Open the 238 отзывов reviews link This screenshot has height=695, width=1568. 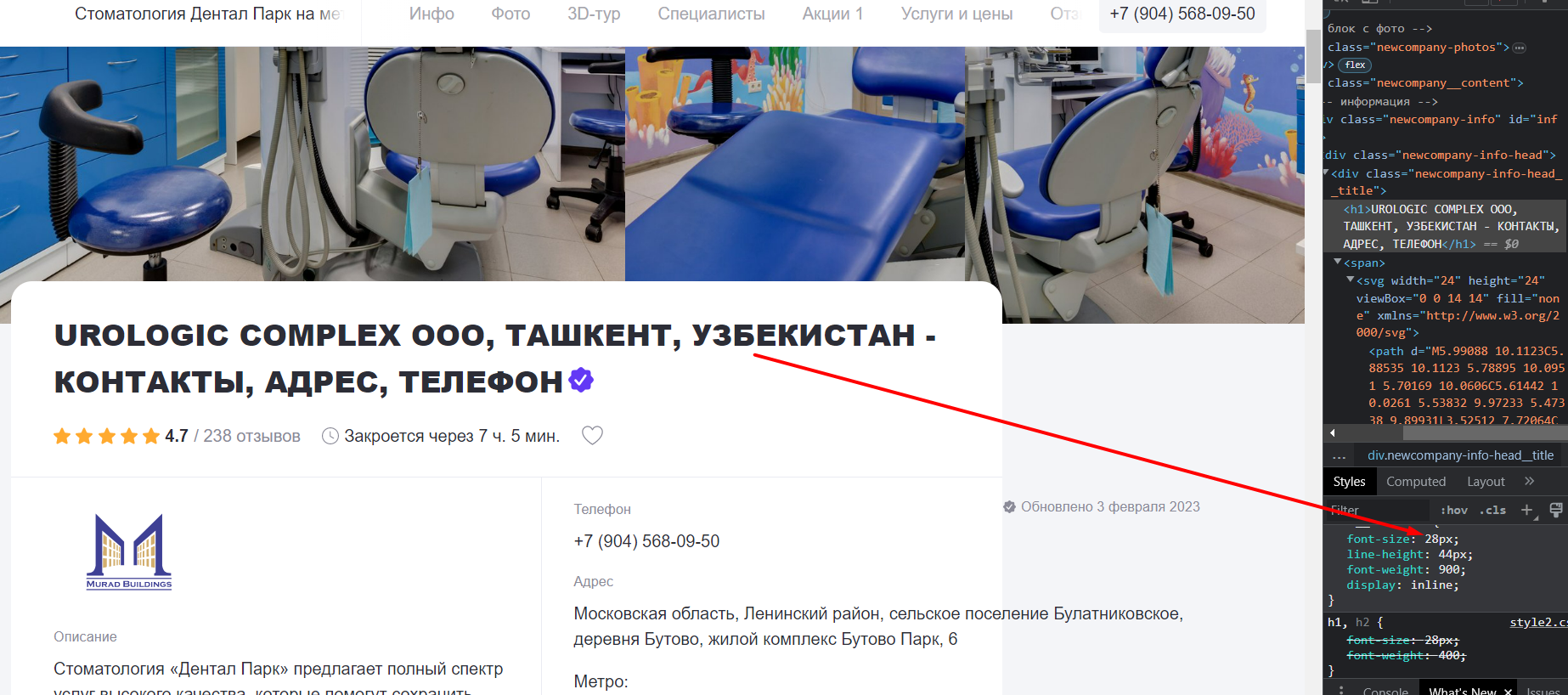point(251,436)
